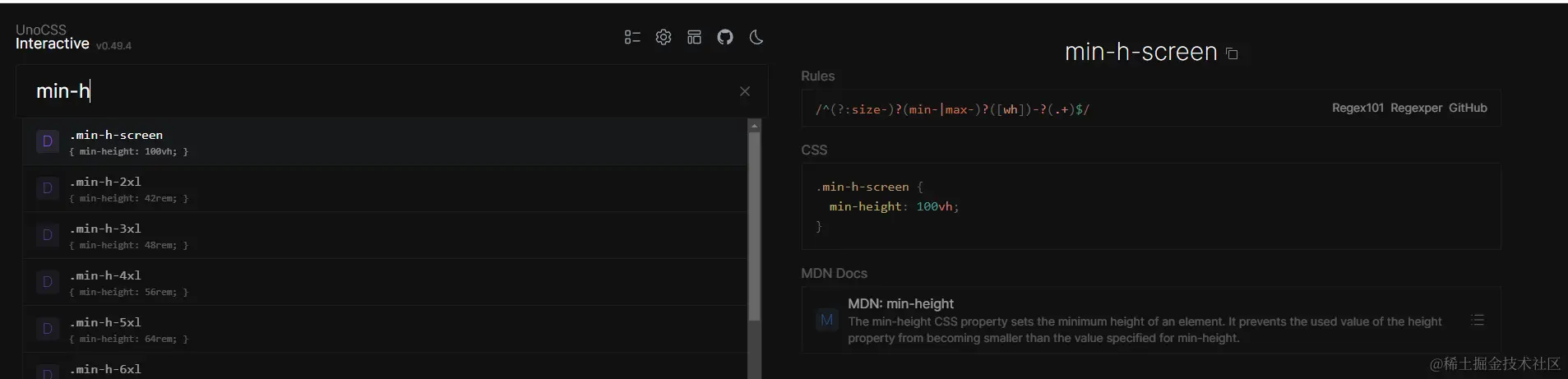The width and height of the screenshot is (1568, 379).
Task: Click the min-height: 64rem description
Action: pyautogui.click(x=129, y=339)
